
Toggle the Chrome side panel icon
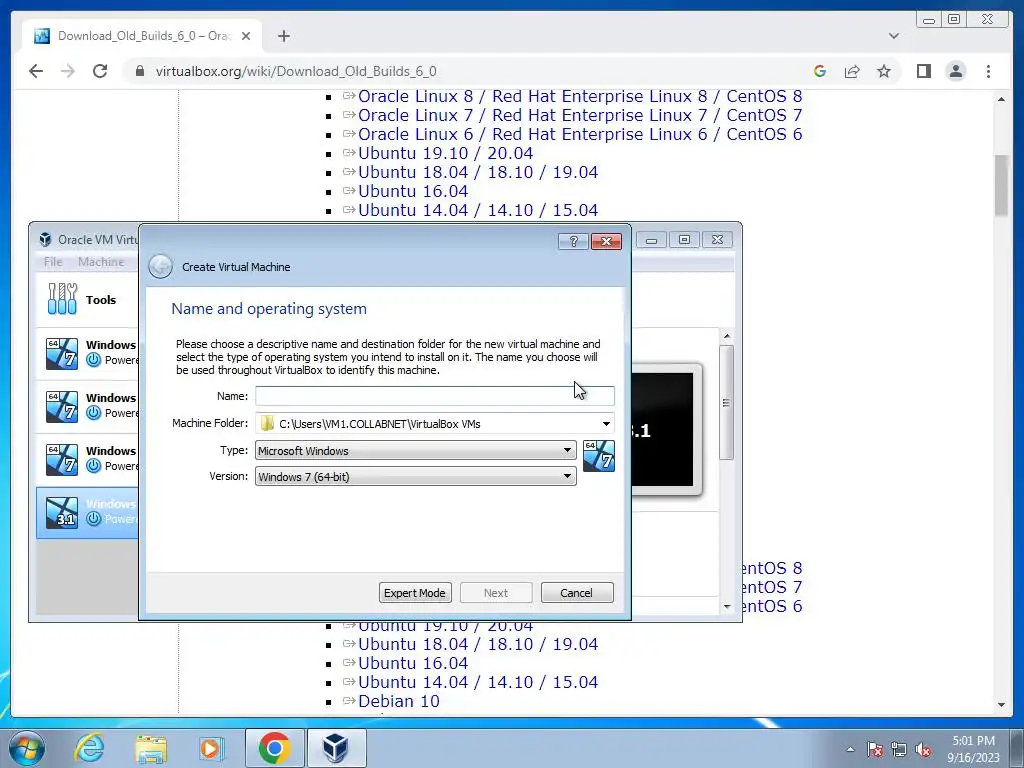click(923, 71)
